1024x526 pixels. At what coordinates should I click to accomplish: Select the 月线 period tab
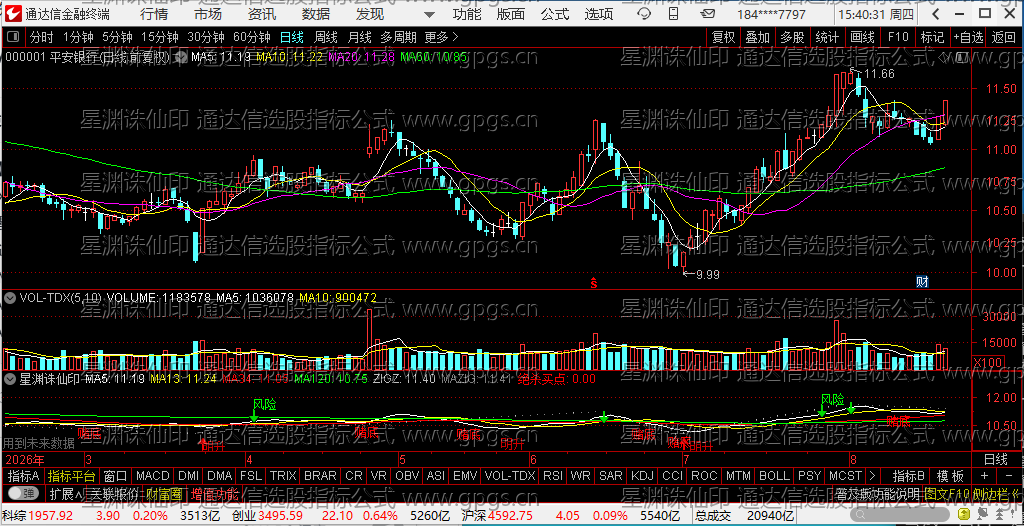359,38
